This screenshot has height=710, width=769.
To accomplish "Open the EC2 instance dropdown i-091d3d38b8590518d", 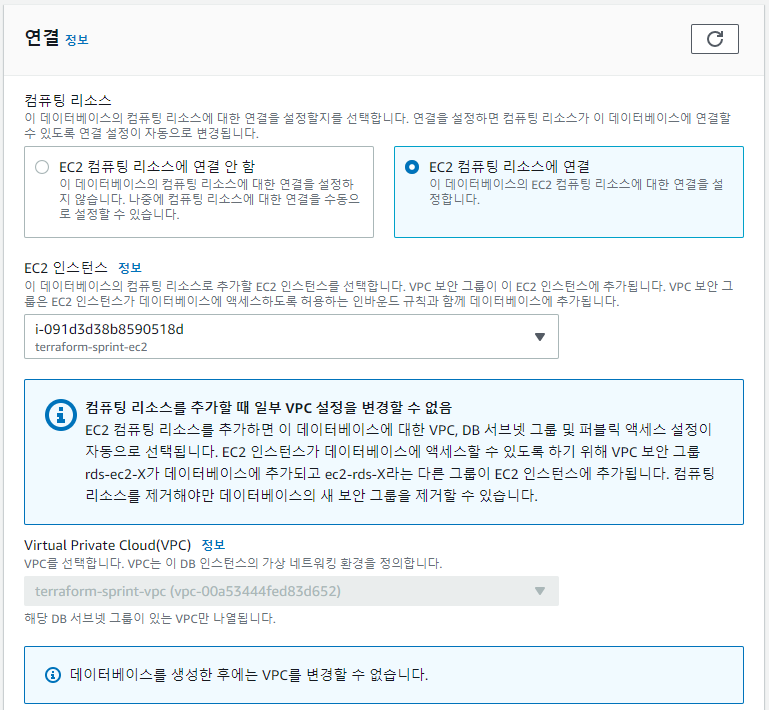I will pyautogui.click(x=291, y=336).
